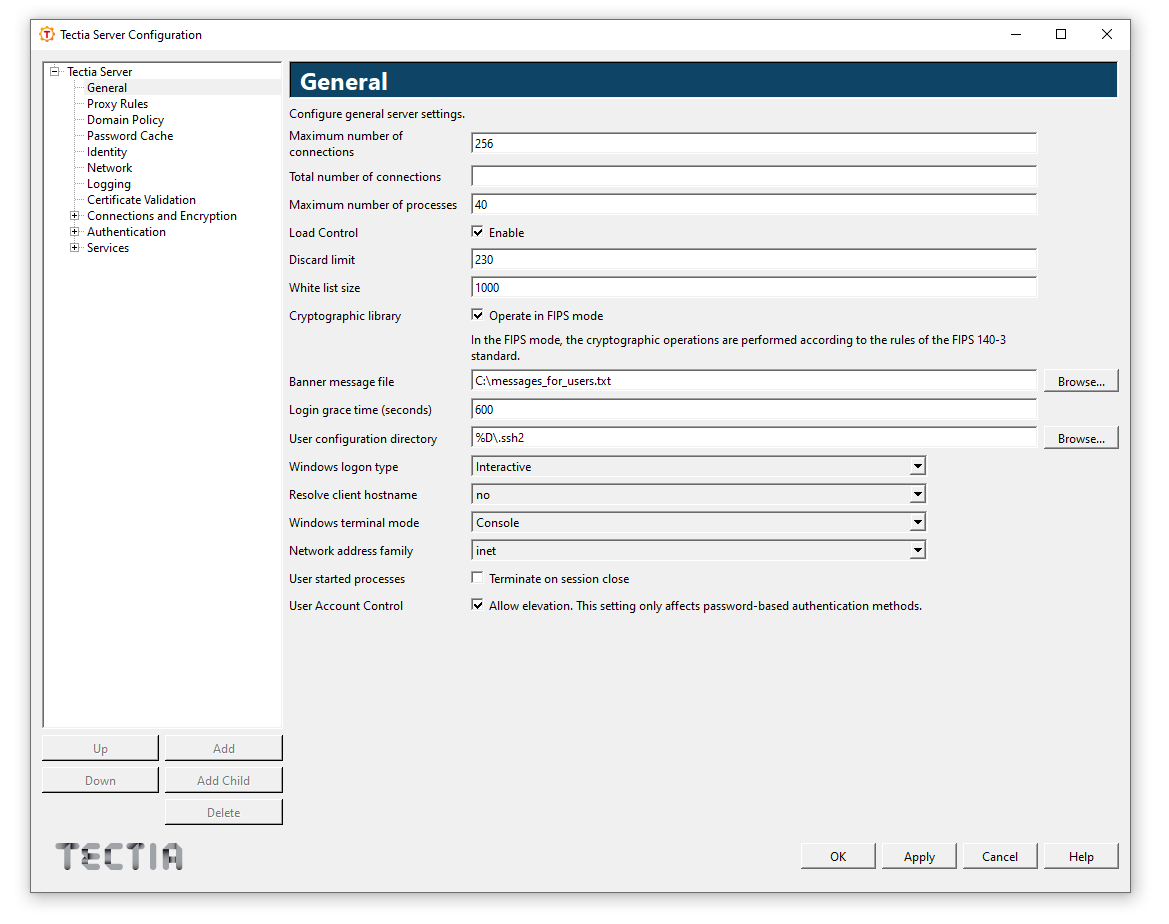Check Terminate on session close
This screenshot has width=1169, height=924.
477,577
